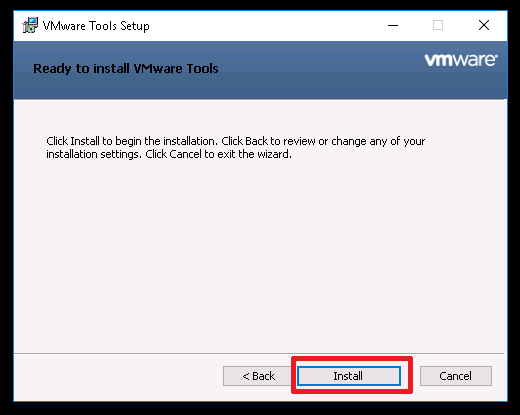The image size is (520, 415).
Task: Click the VMware Tools installer icon in title bar
Action: [x=30, y=25]
